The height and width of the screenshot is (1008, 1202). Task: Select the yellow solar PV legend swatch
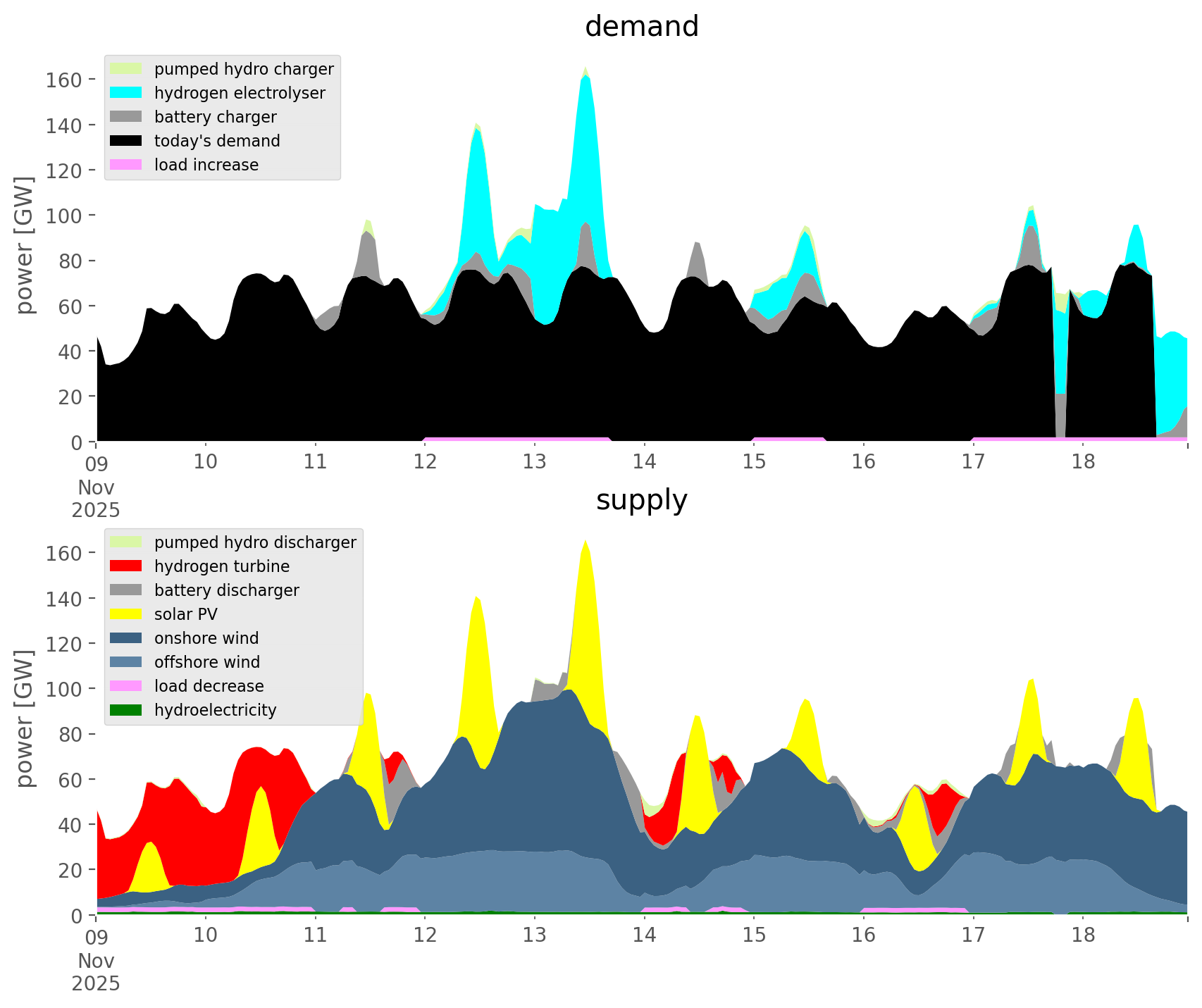126,614
